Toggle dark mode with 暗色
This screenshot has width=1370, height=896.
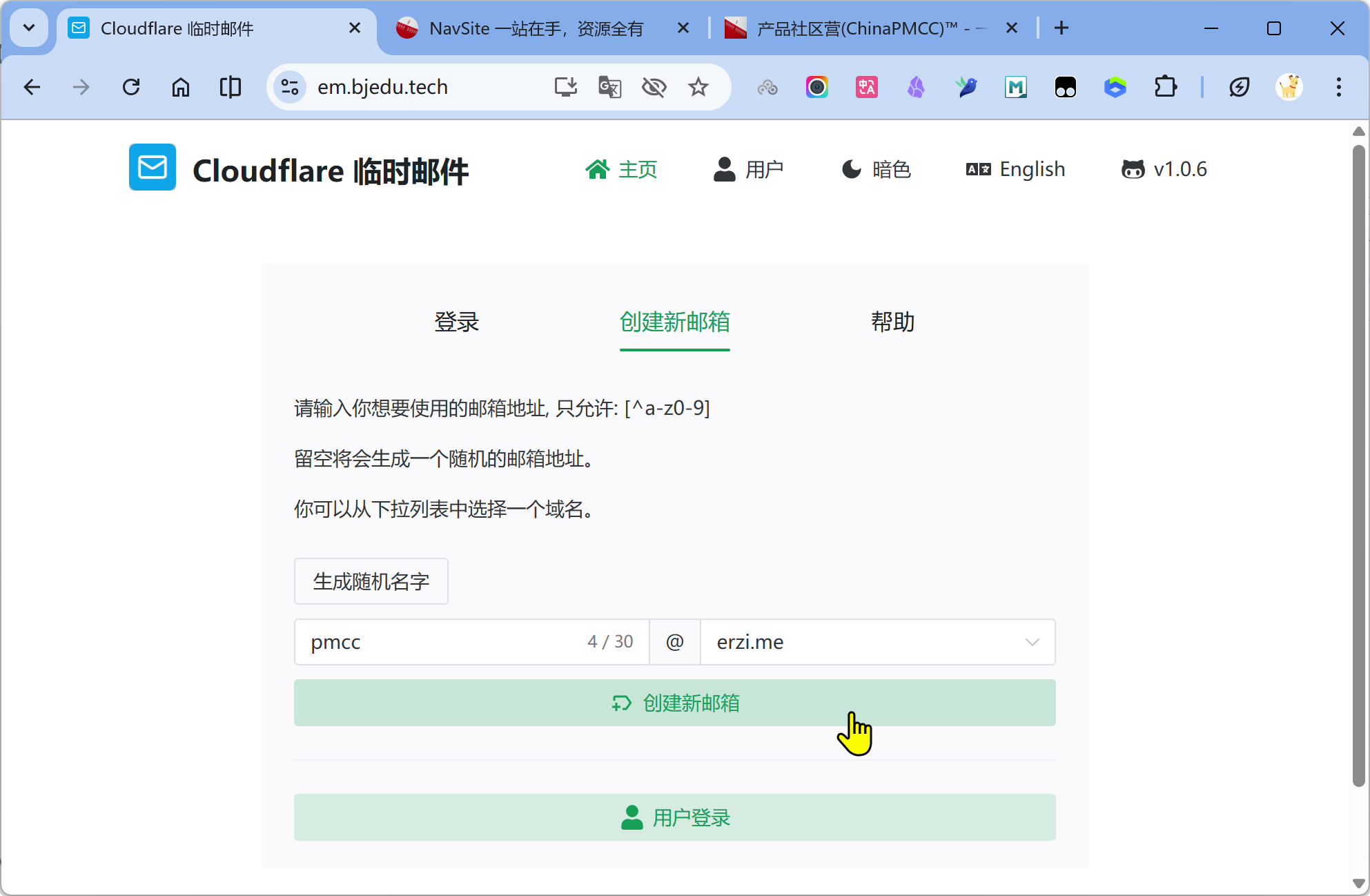(x=877, y=169)
